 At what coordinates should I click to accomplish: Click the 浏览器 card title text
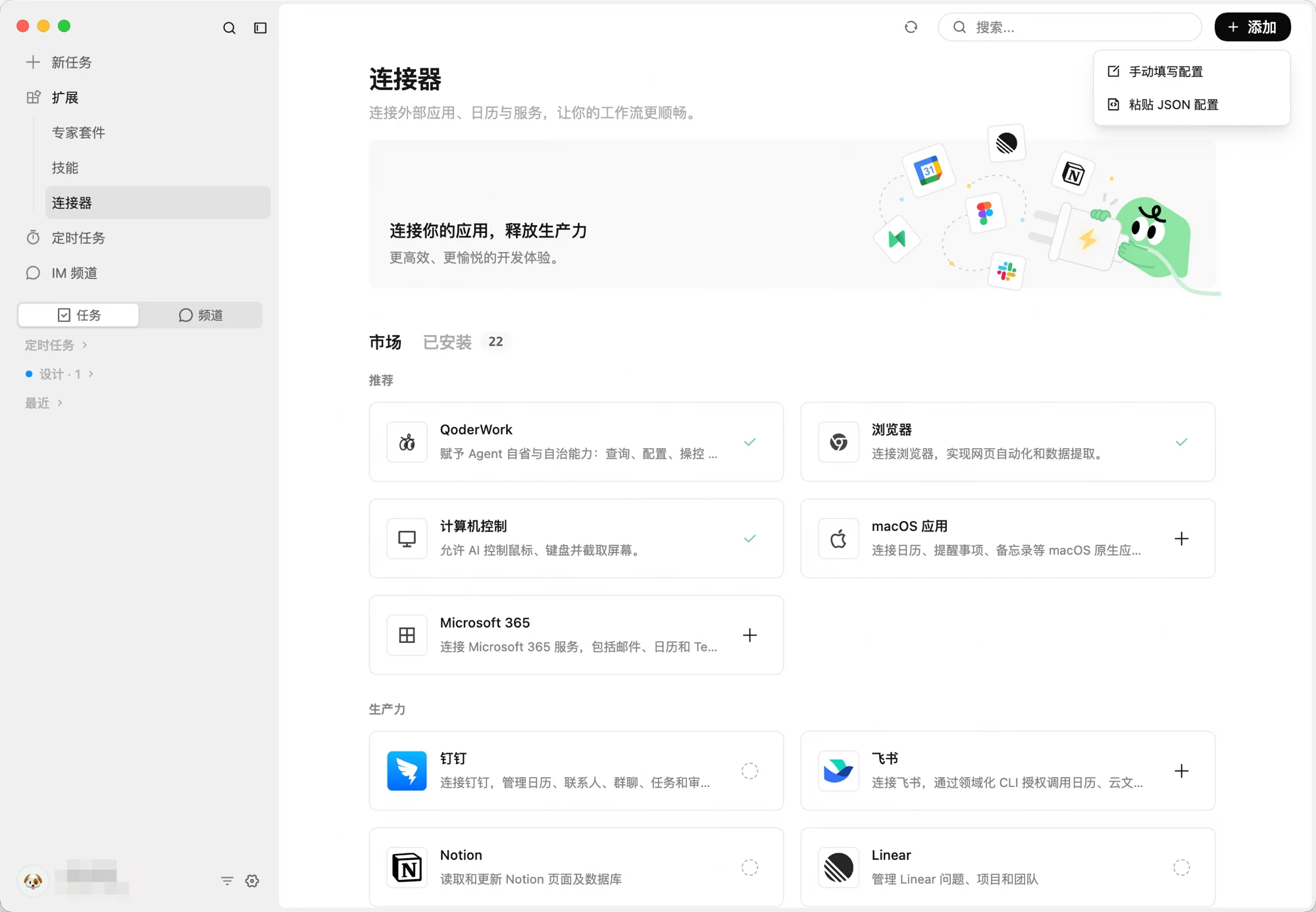pyautogui.click(x=892, y=430)
